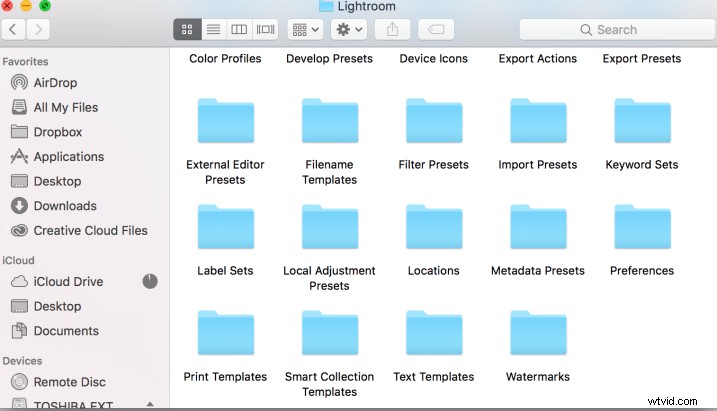Switch to cover flow view
The height and width of the screenshot is (411, 717).
(265, 30)
